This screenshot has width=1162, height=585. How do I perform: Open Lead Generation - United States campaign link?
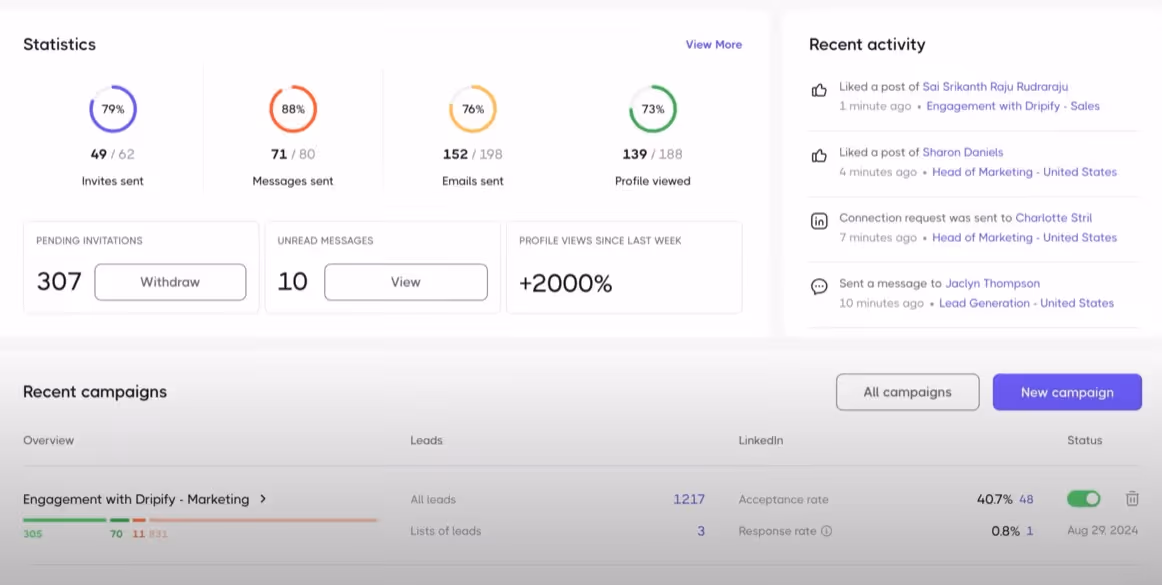click(x=1026, y=303)
